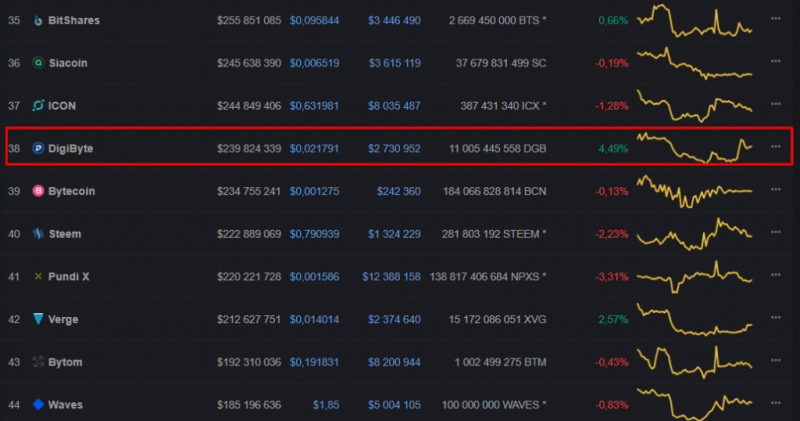Open the more options menu for Siacoin

[x=776, y=61]
